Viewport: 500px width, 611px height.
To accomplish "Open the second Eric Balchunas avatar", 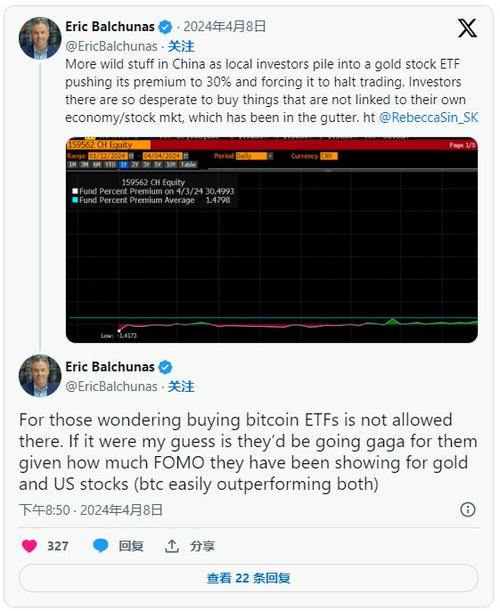I will (x=40, y=376).
